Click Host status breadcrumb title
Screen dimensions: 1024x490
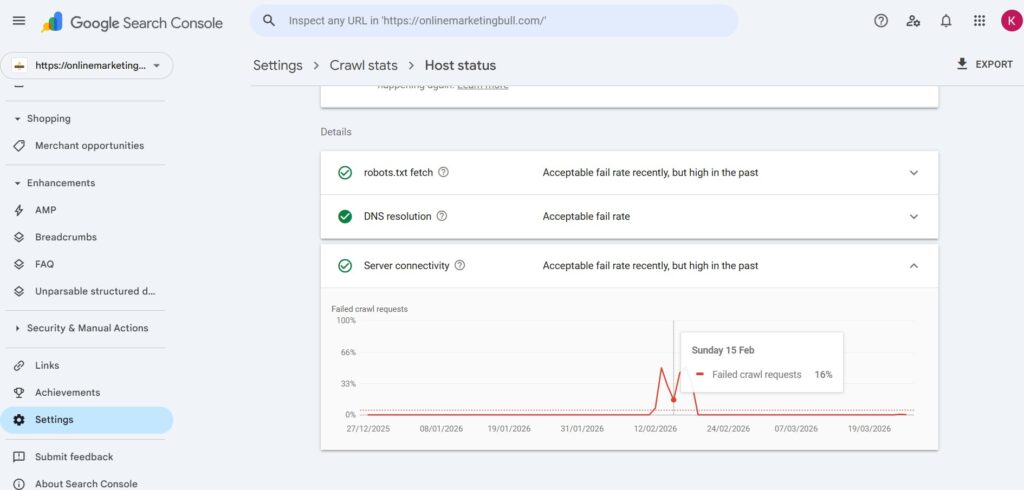pos(460,65)
